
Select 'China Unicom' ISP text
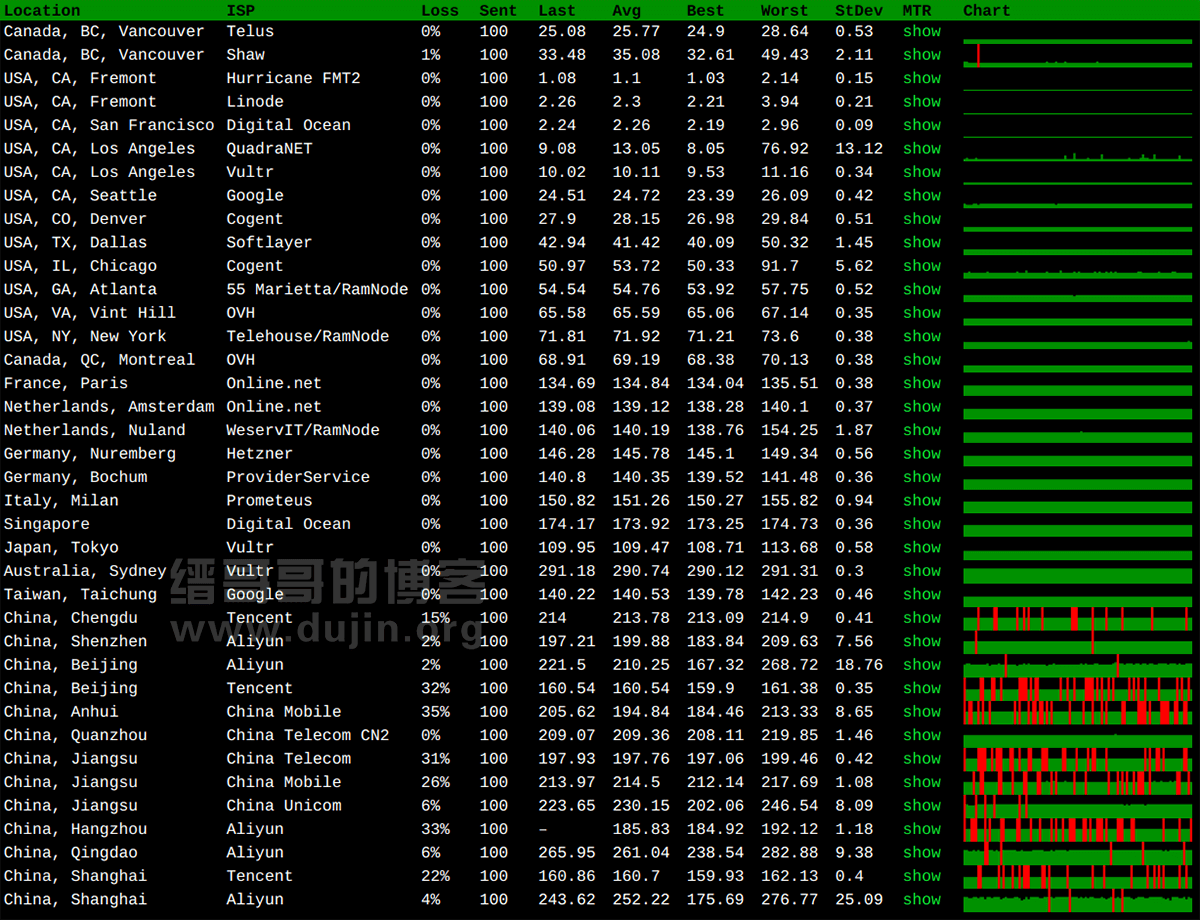284,806
